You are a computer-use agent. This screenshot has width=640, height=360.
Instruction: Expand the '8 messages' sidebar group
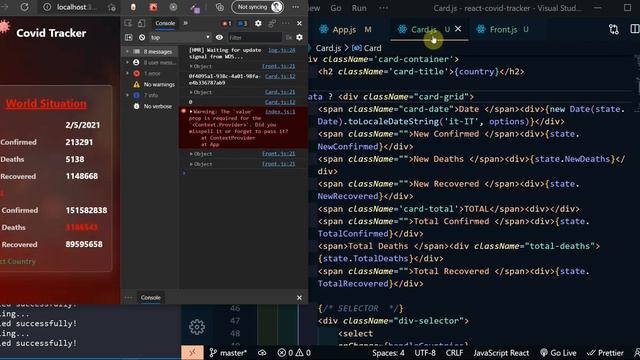(127, 51)
